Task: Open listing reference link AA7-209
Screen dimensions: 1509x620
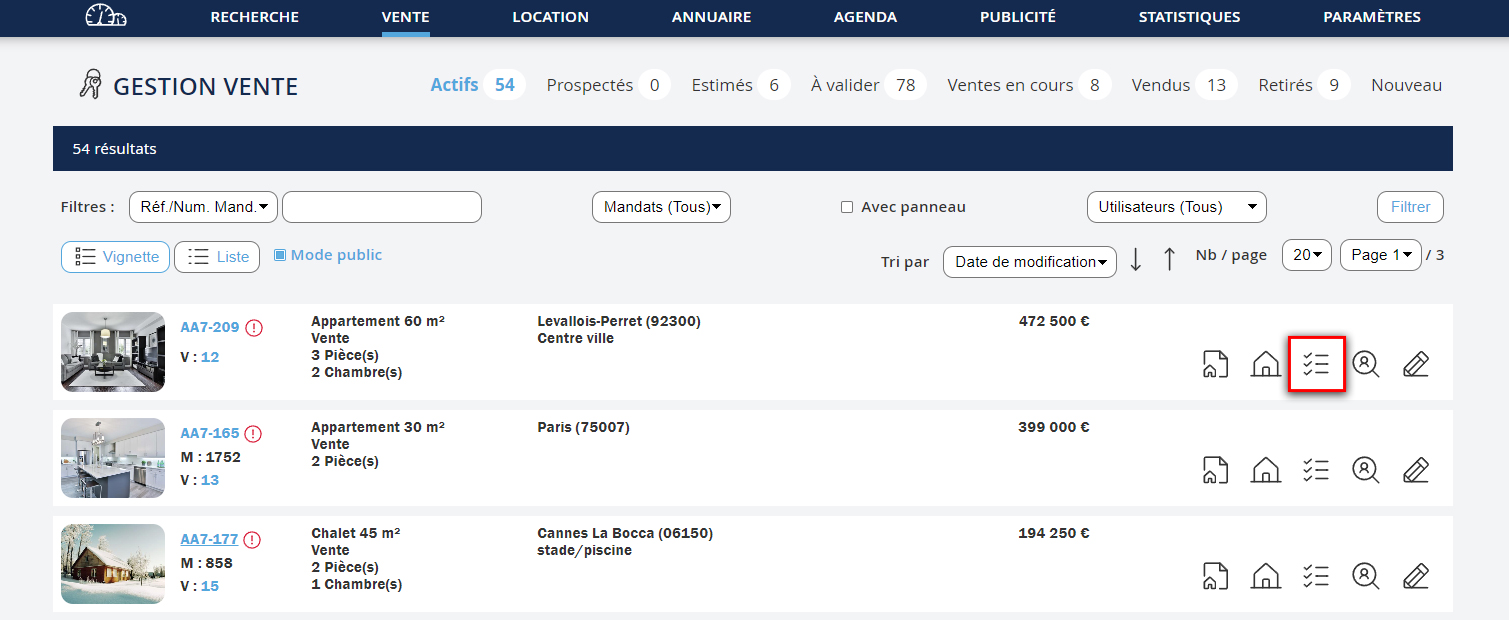Action: (x=209, y=327)
